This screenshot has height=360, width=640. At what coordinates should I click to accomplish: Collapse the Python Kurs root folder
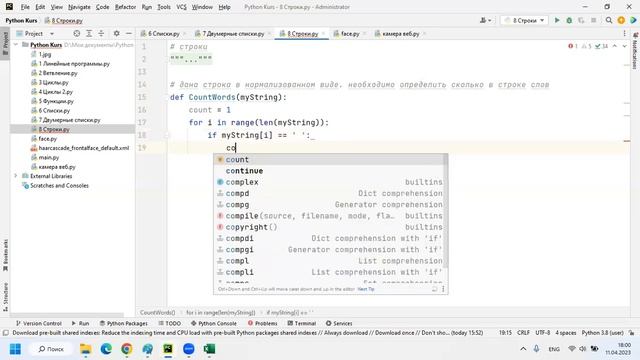pos(16,44)
